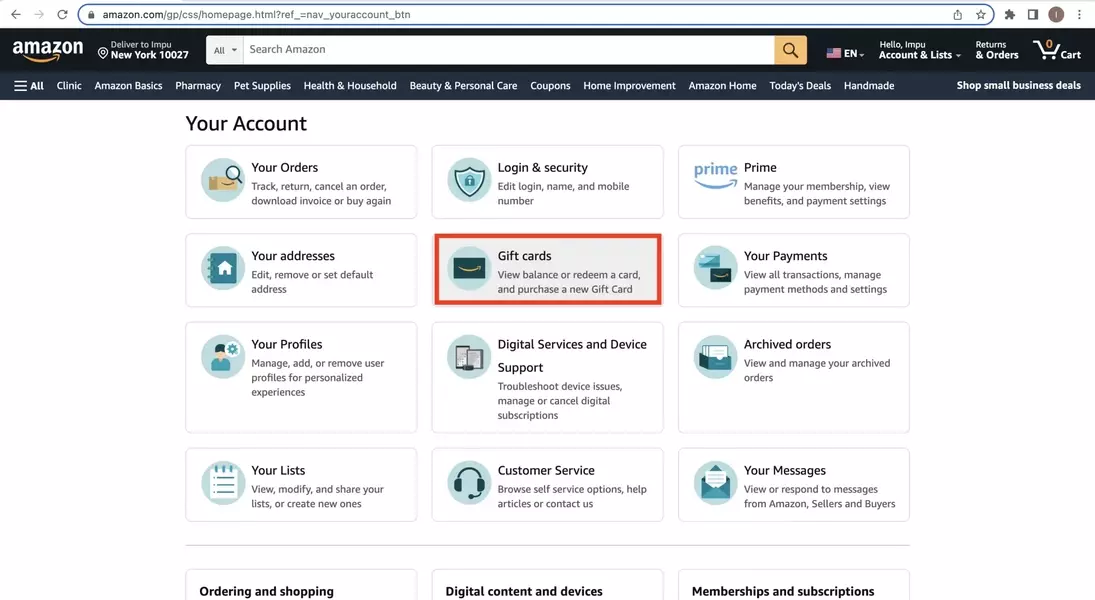Click Deliver to New York 10027

[x=143, y=50]
